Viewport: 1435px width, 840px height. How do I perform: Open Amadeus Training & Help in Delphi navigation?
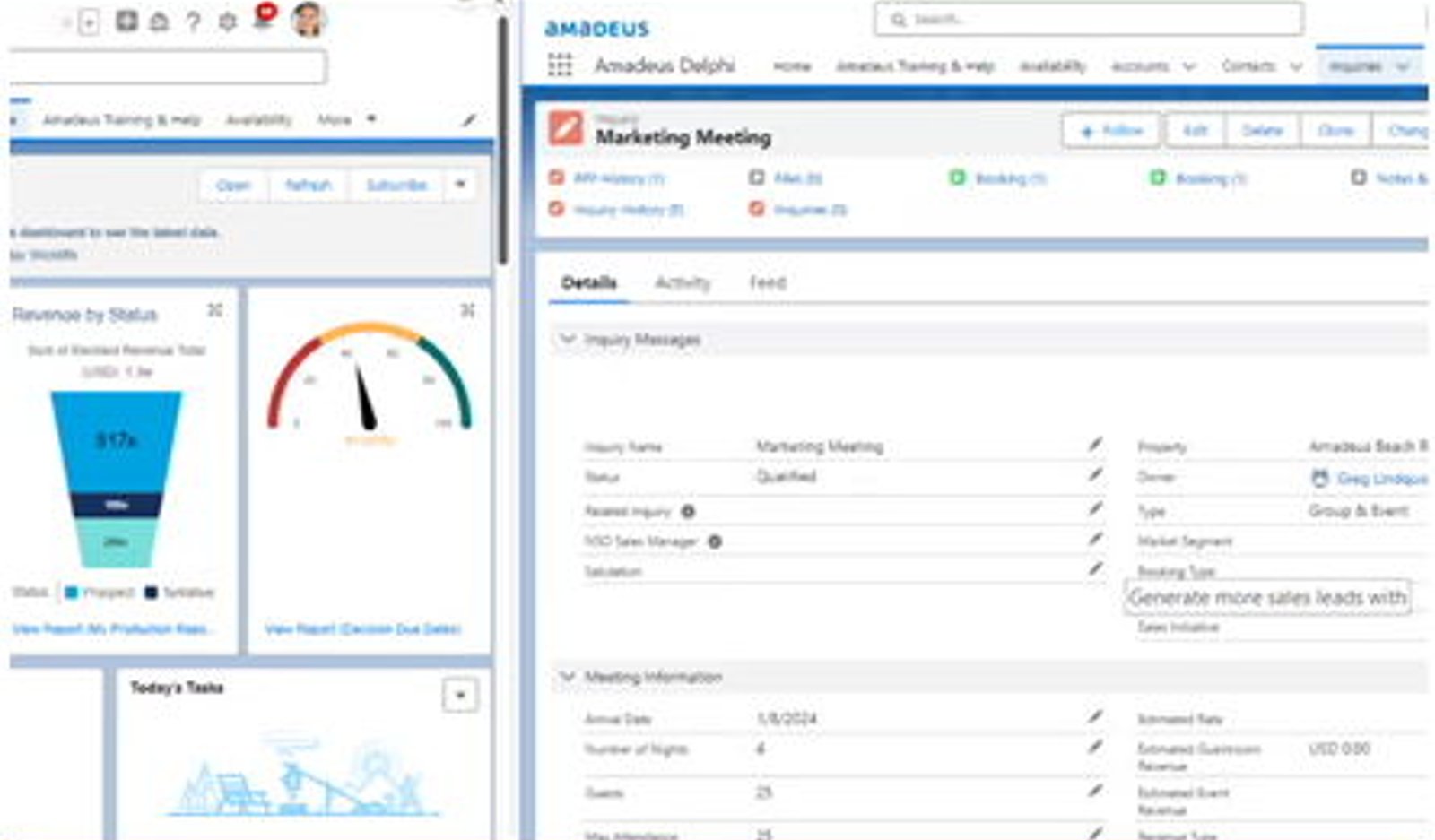click(915, 66)
